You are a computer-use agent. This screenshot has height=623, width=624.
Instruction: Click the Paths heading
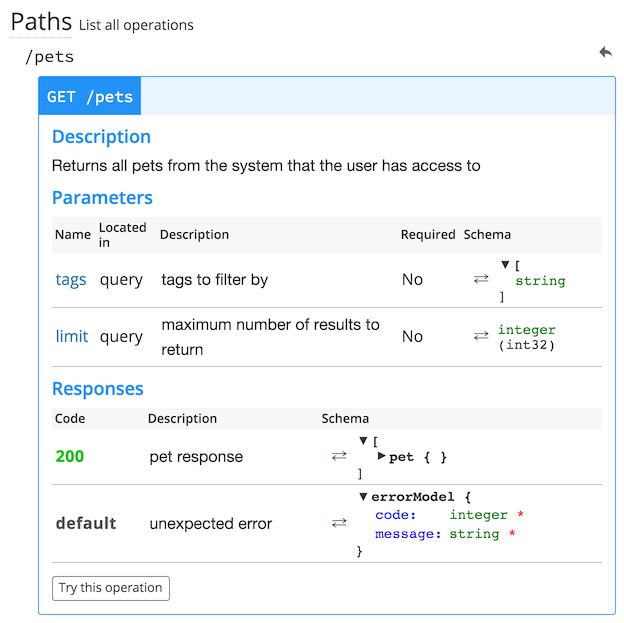(41, 22)
